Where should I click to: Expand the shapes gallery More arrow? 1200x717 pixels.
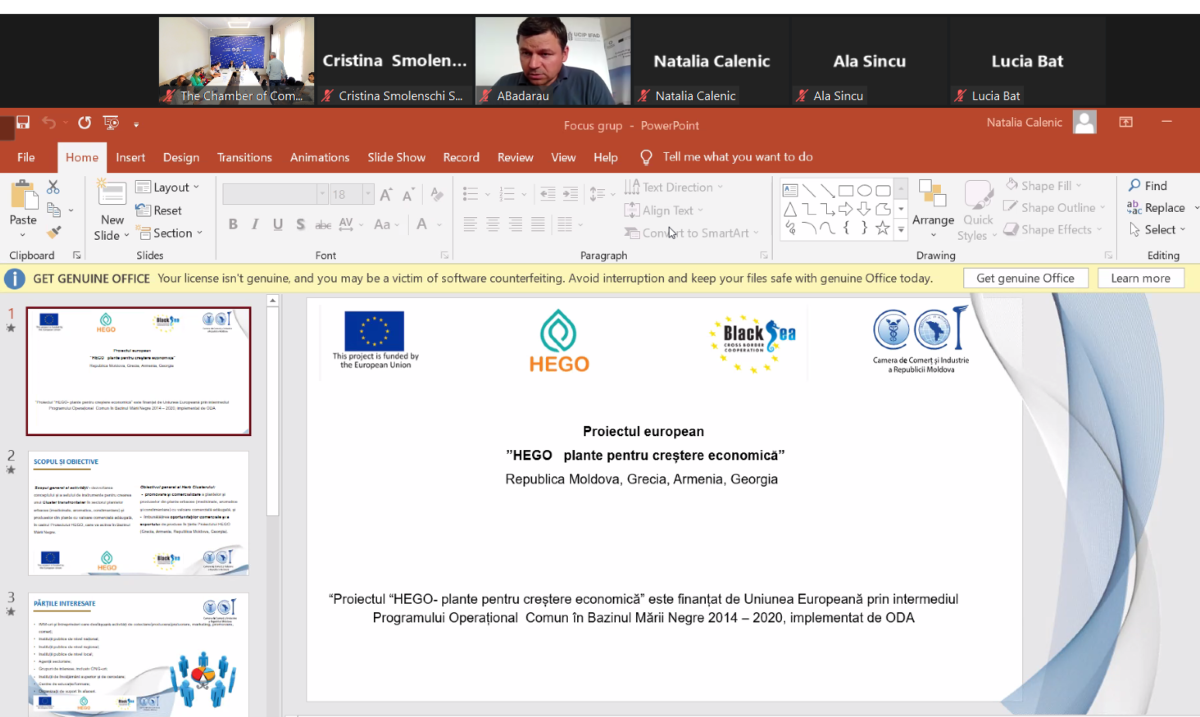pos(900,229)
